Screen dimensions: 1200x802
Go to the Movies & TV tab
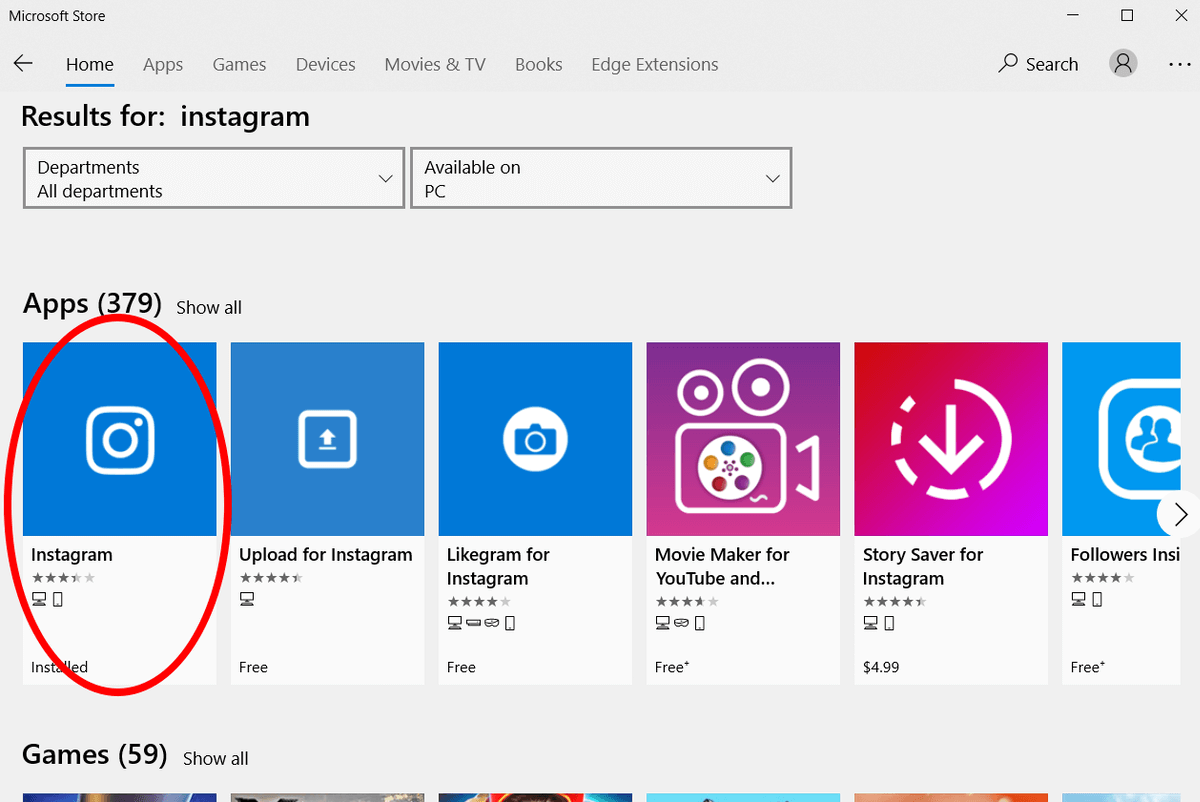[x=435, y=64]
